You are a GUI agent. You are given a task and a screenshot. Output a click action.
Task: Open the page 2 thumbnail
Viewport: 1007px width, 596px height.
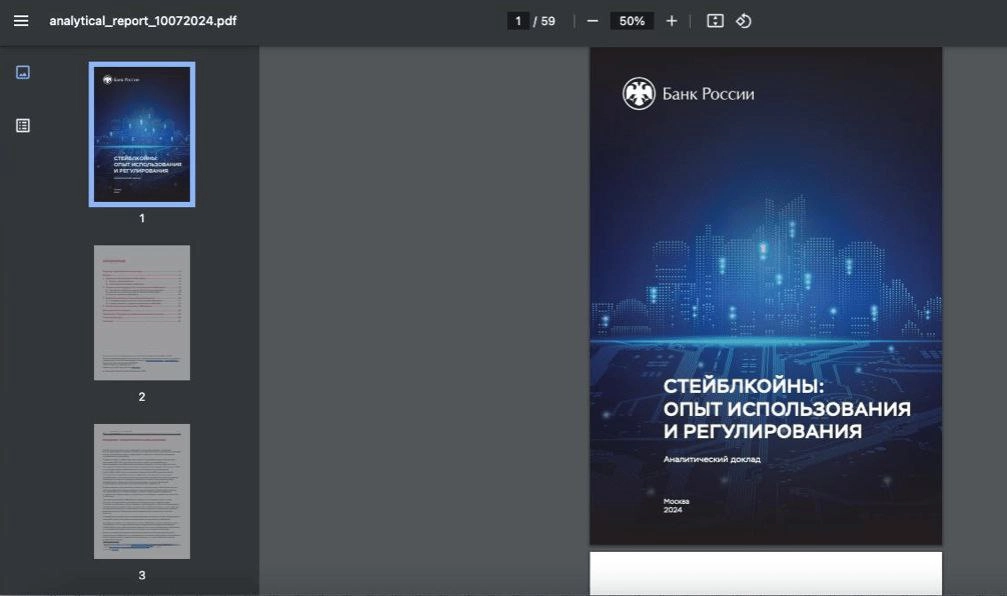(142, 313)
